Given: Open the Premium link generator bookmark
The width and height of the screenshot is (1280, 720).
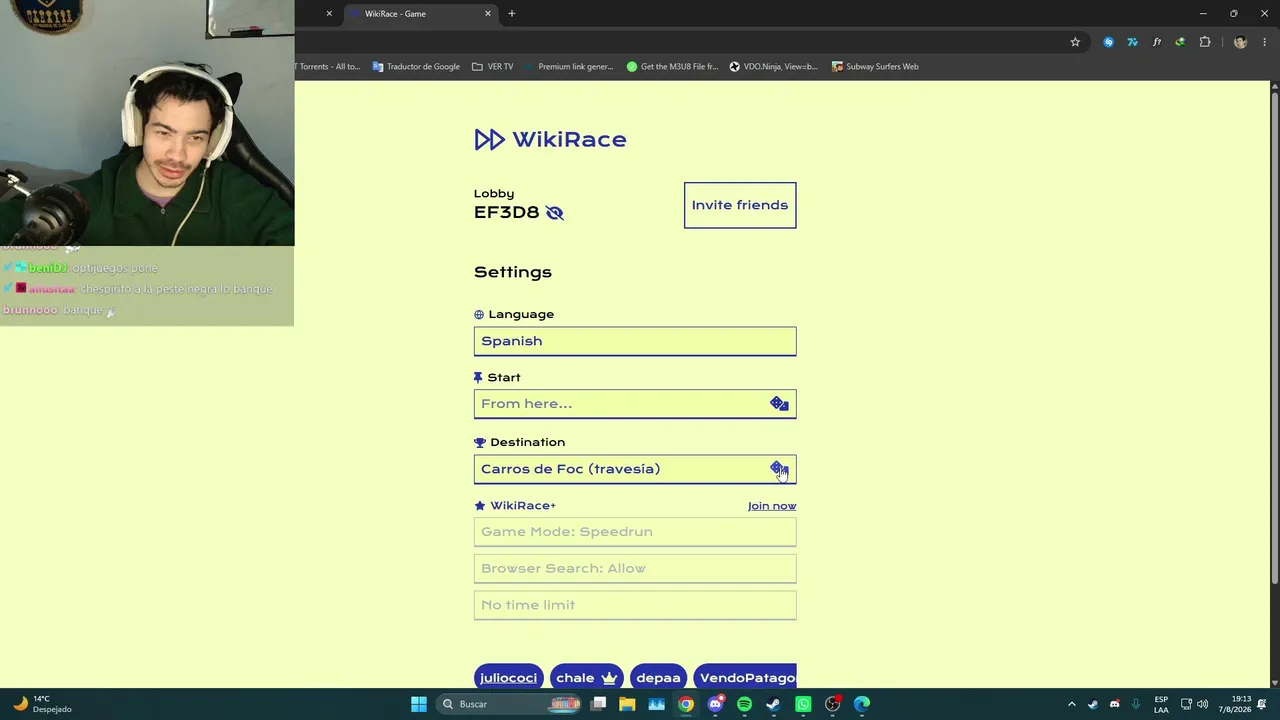Looking at the screenshot, I should 568,67.
